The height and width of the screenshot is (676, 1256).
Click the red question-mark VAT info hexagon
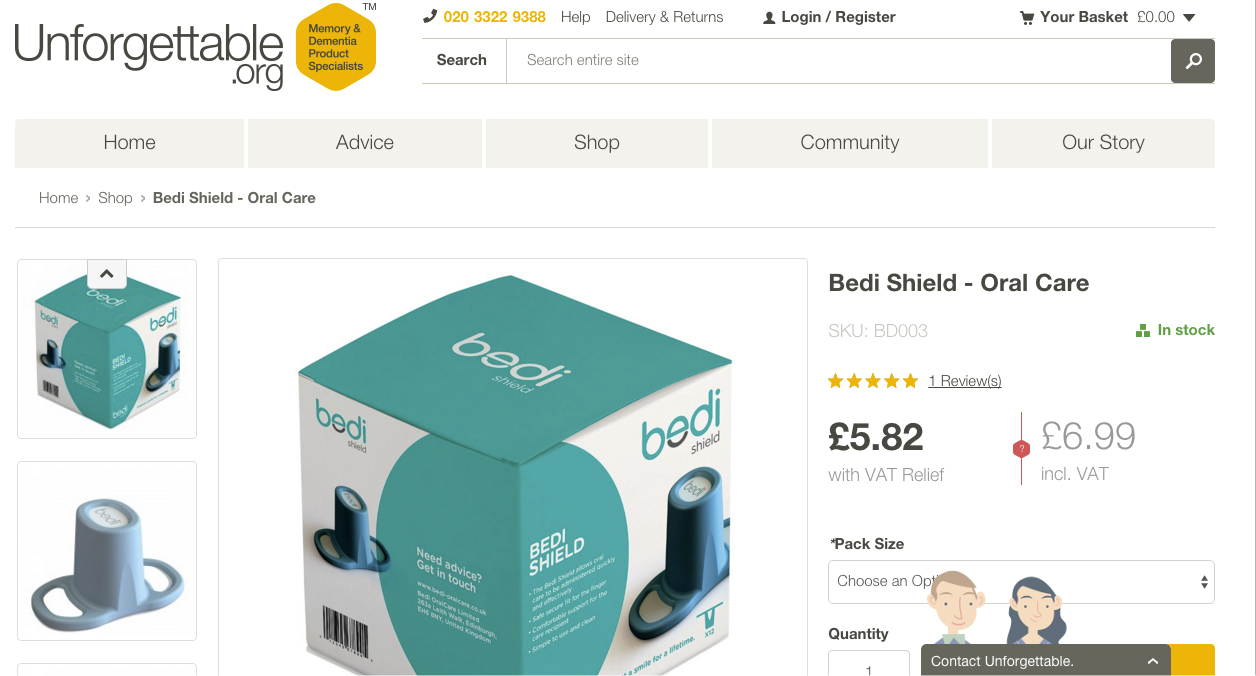(1021, 449)
